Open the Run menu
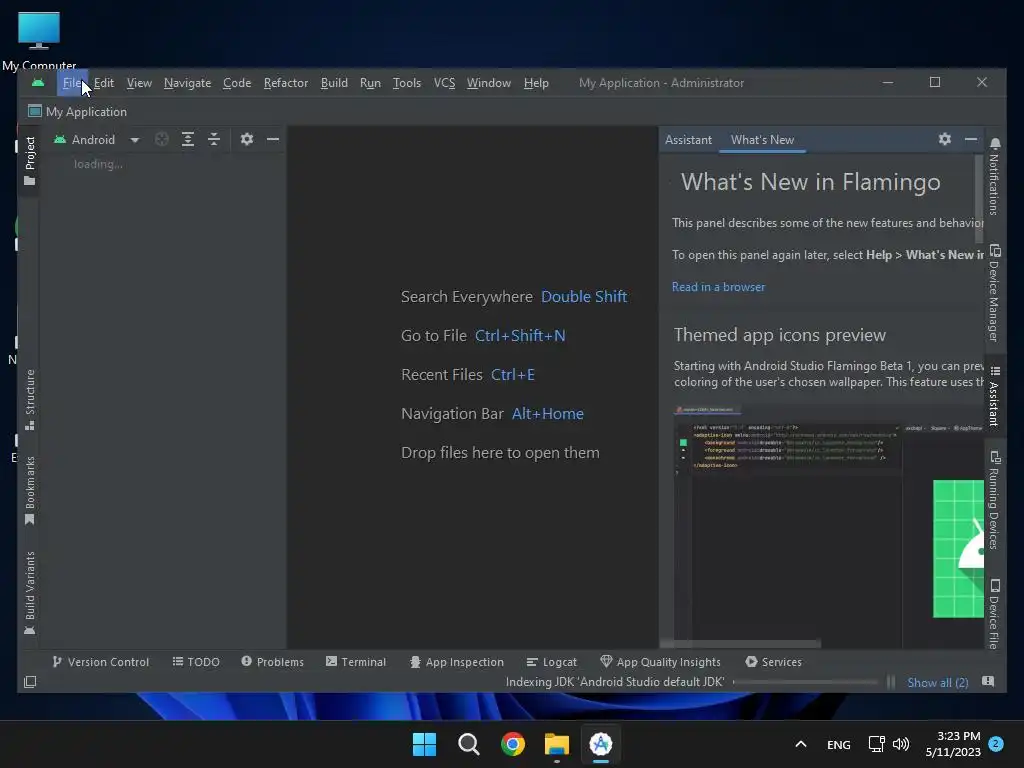The image size is (1024, 768). coord(370,83)
